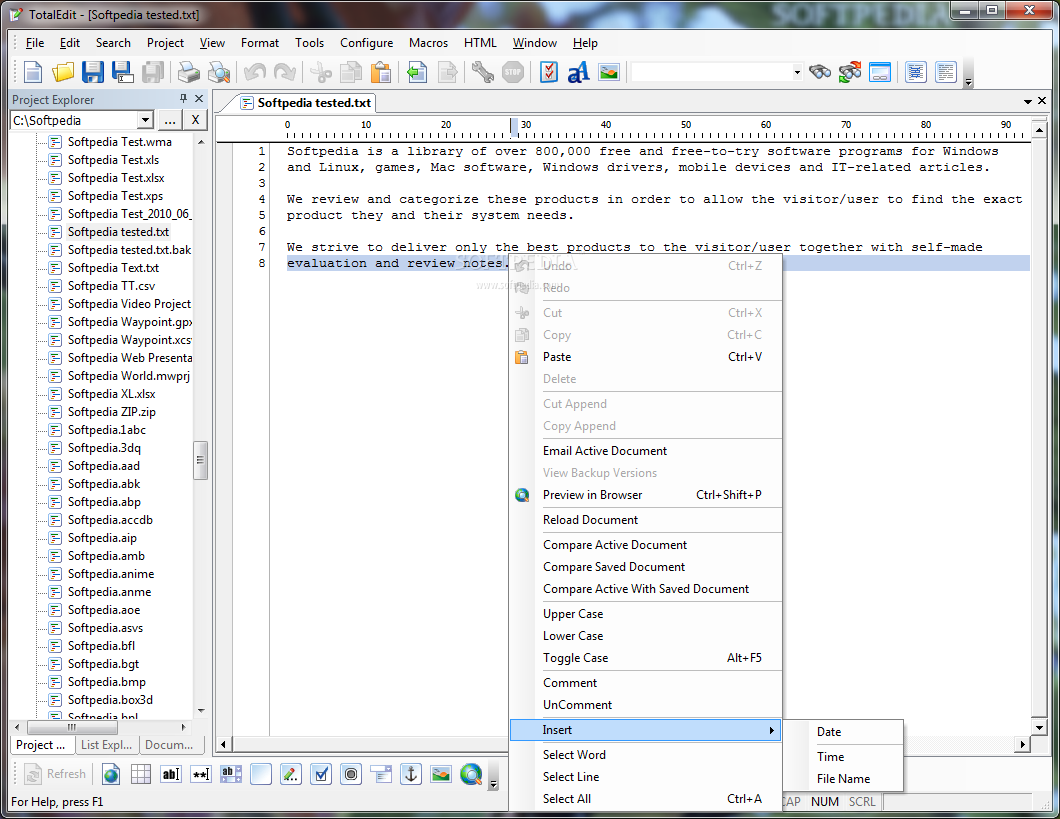Click the clipboard Paste toolbar icon
The image size is (1060, 819).
pyautogui.click(x=381, y=72)
